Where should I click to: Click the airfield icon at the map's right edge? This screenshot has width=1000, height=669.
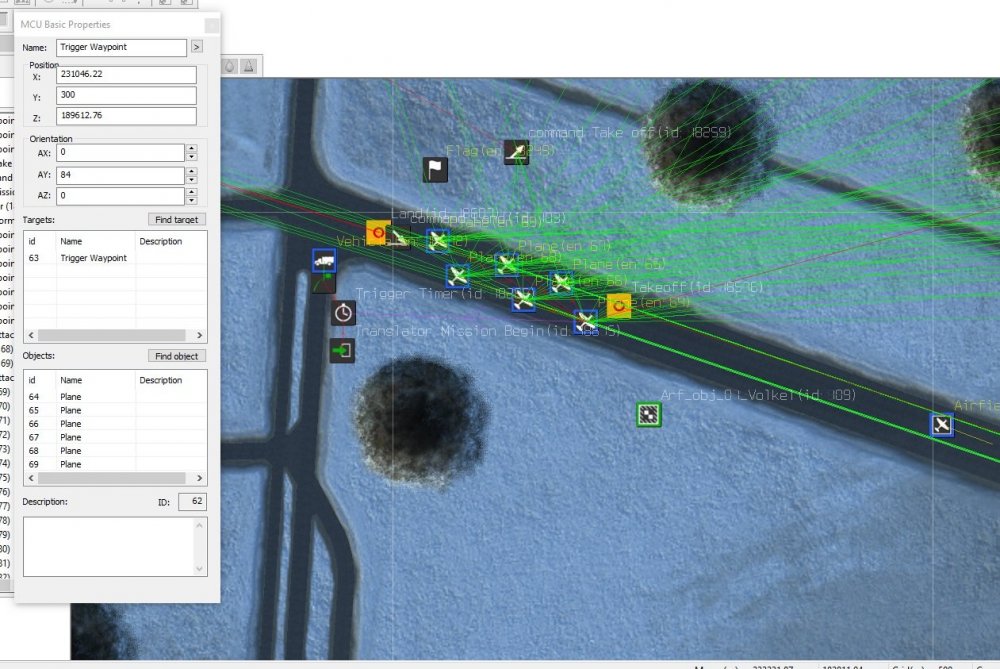(941, 424)
